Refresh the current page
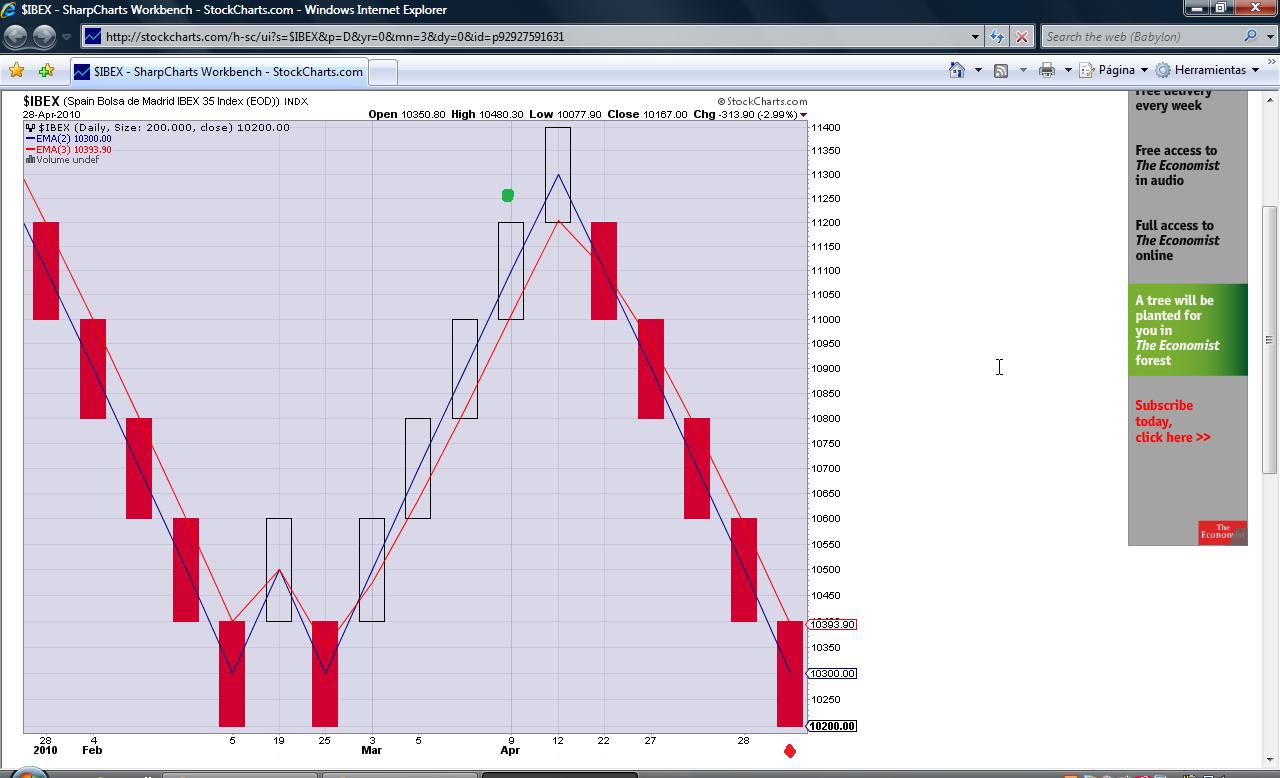 click(997, 37)
